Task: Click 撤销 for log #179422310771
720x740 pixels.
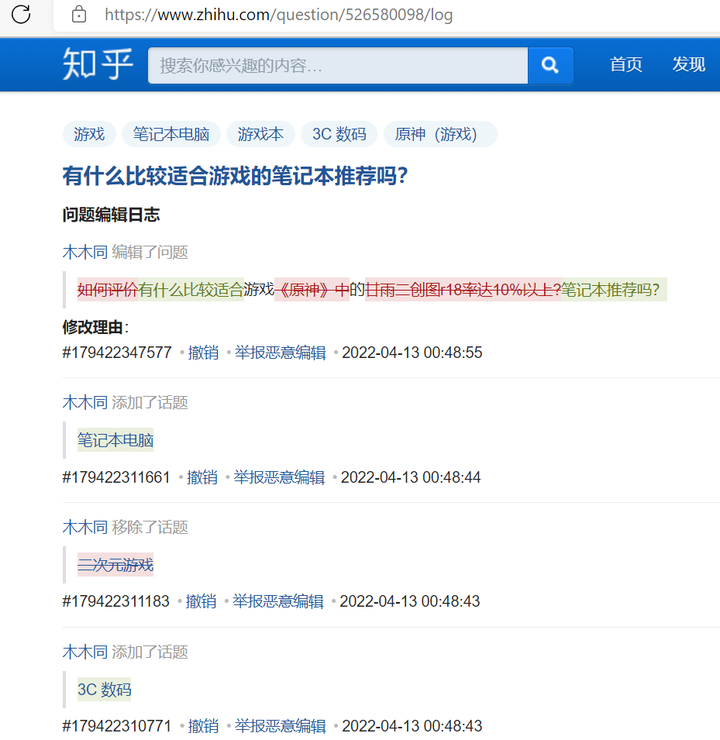Action: 203,726
